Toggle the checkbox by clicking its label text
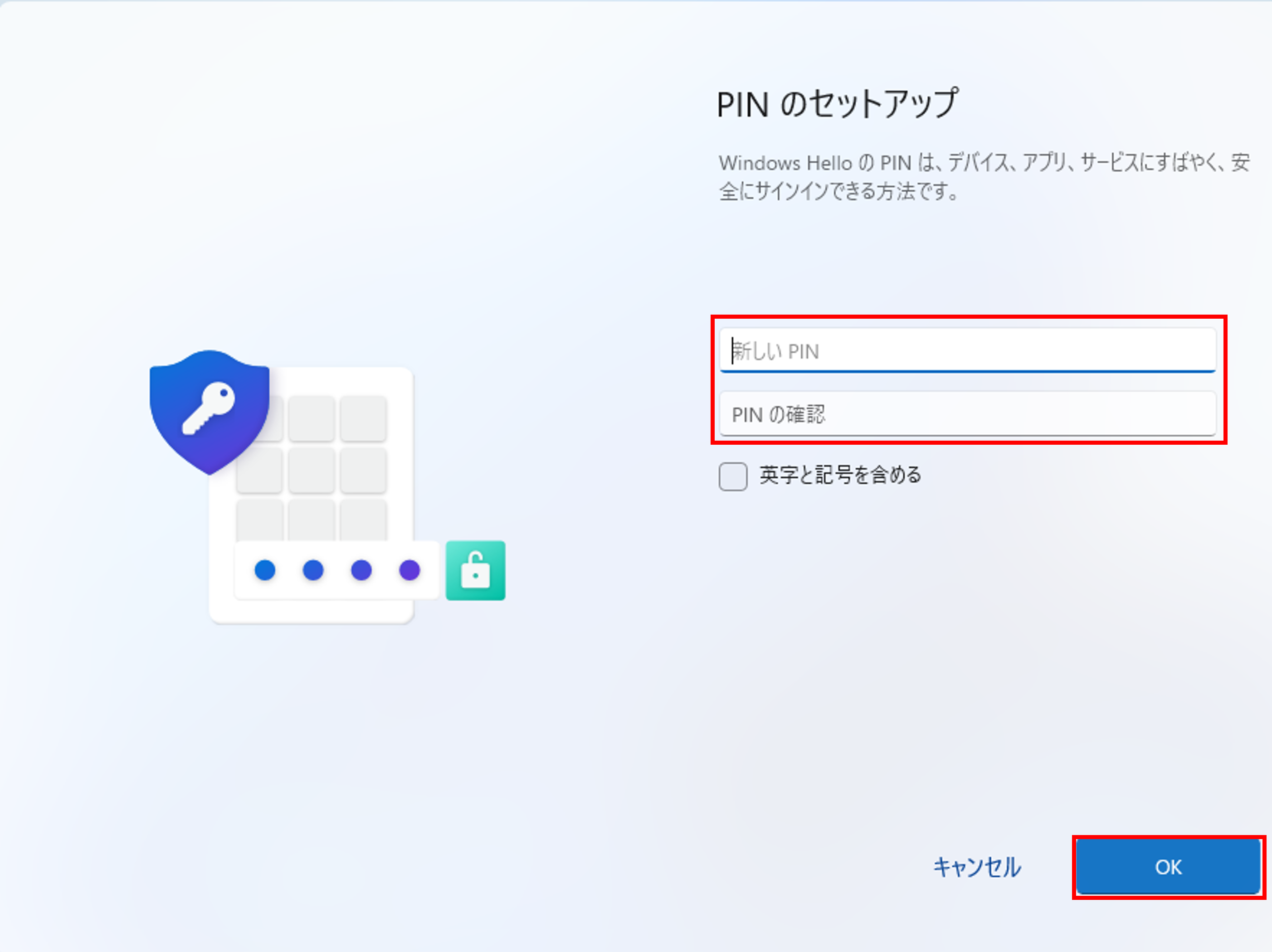This screenshot has height=952, width=1272. 839,476
